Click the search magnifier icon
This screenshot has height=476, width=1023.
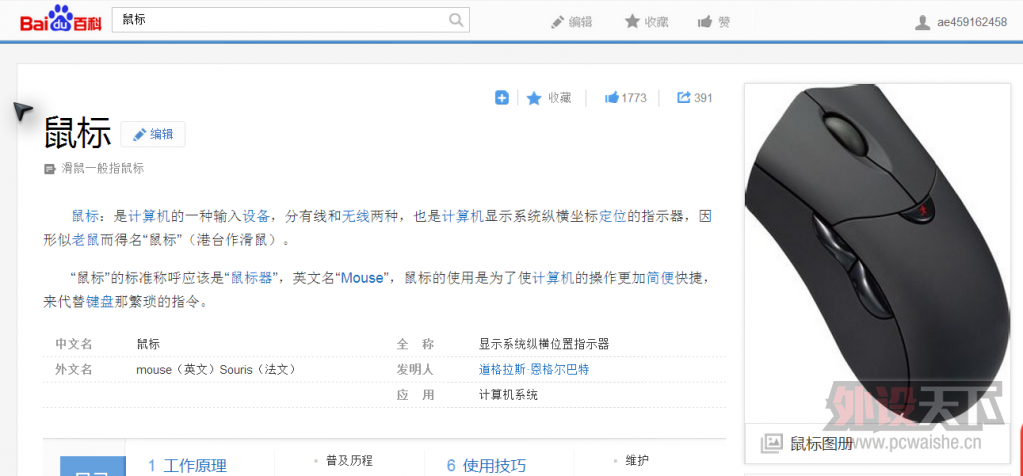[x=457, y=20]
